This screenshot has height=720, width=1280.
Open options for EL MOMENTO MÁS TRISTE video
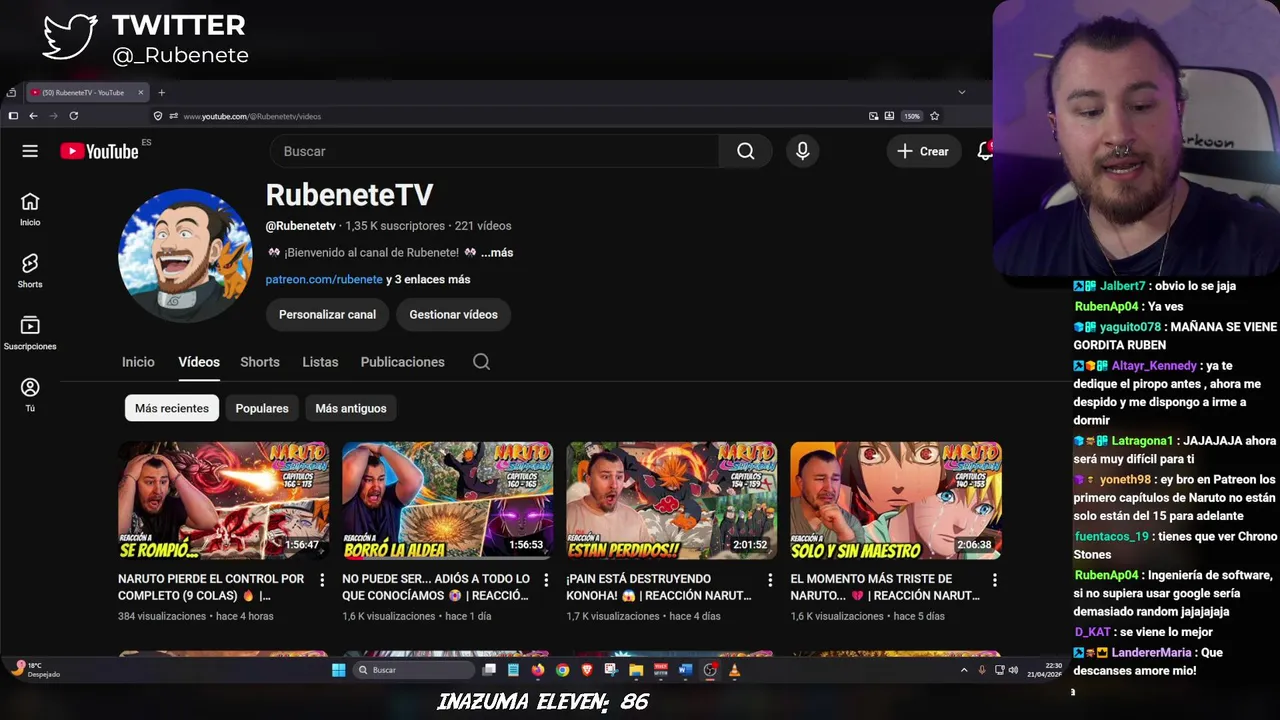pos(994,580)
